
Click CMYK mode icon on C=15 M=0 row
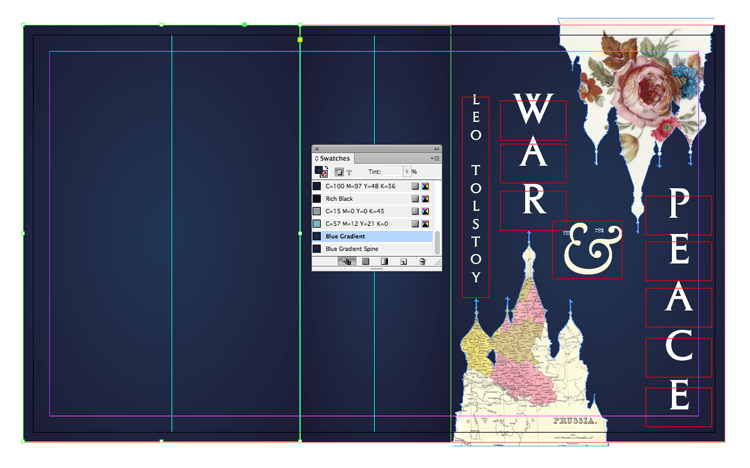[x=425, y=211]
